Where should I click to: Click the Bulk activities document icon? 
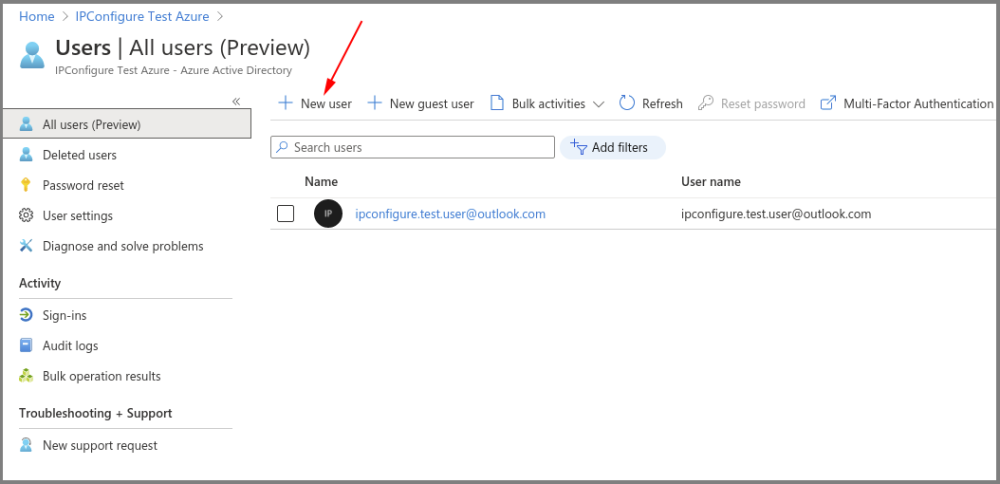(x=497, y=103)
